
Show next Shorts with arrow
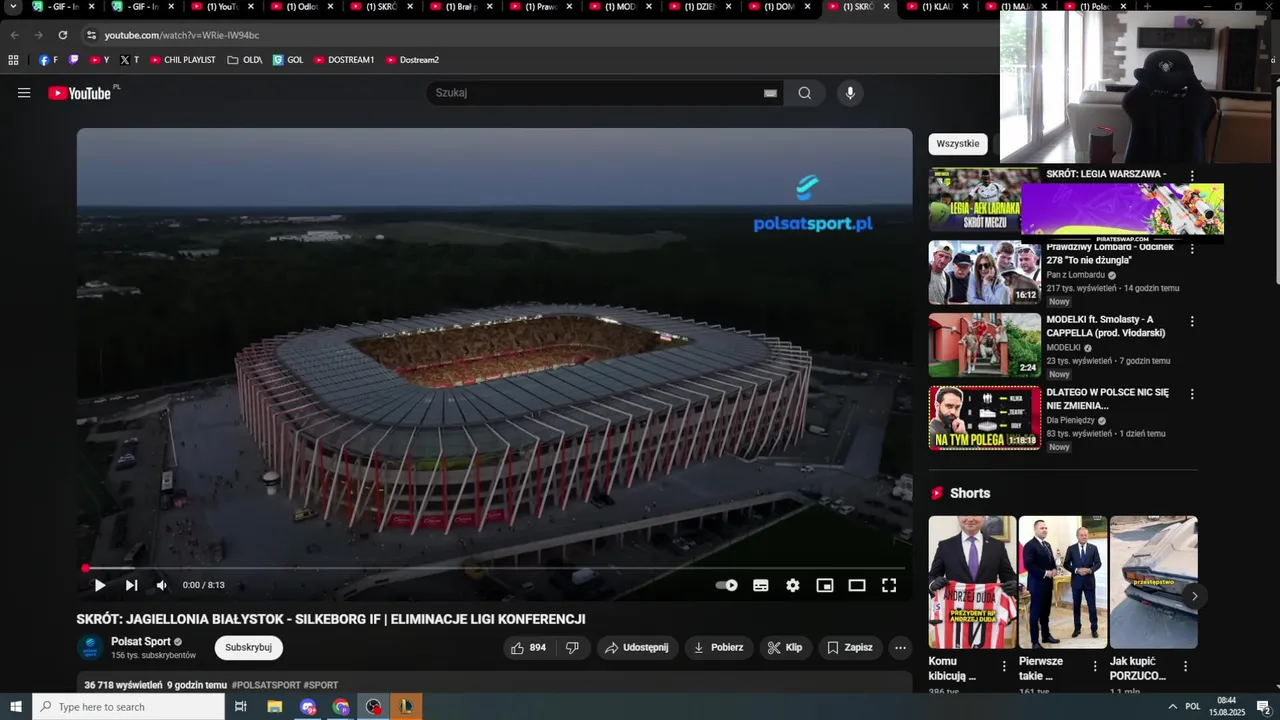[x=1194, y=596]
